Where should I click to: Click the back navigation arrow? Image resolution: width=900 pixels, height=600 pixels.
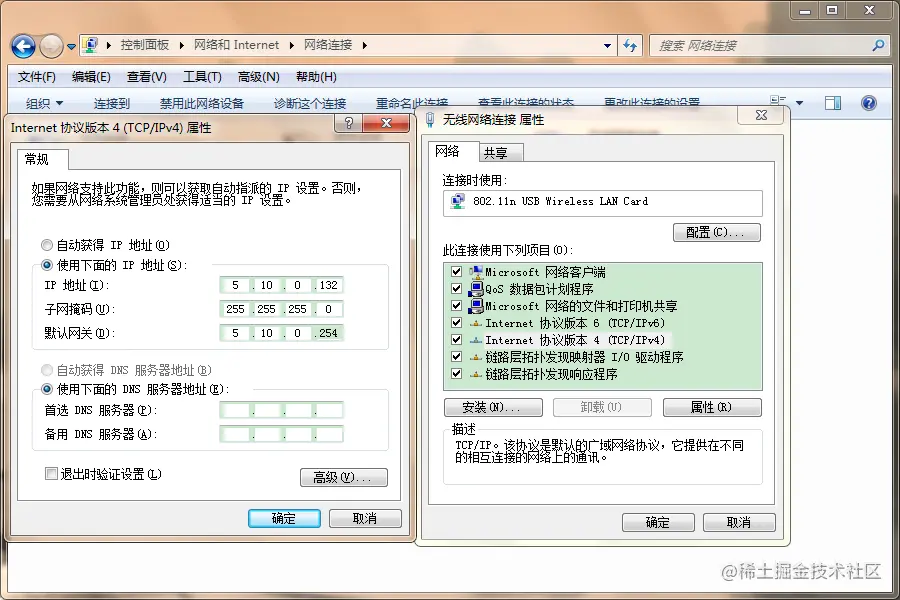pos(25,46)
